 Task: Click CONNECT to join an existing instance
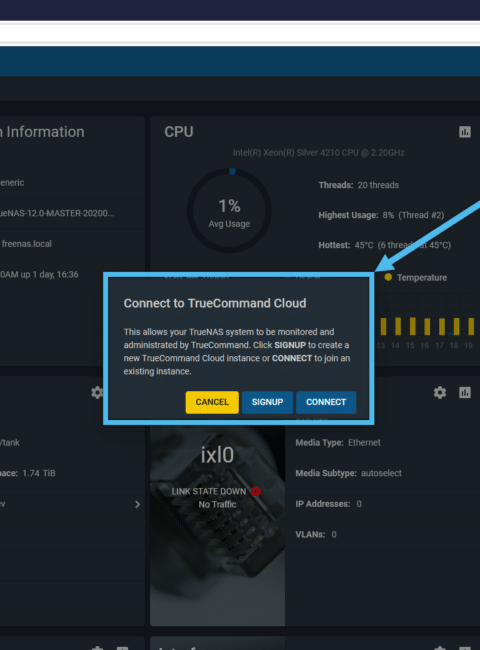(326, 402)
